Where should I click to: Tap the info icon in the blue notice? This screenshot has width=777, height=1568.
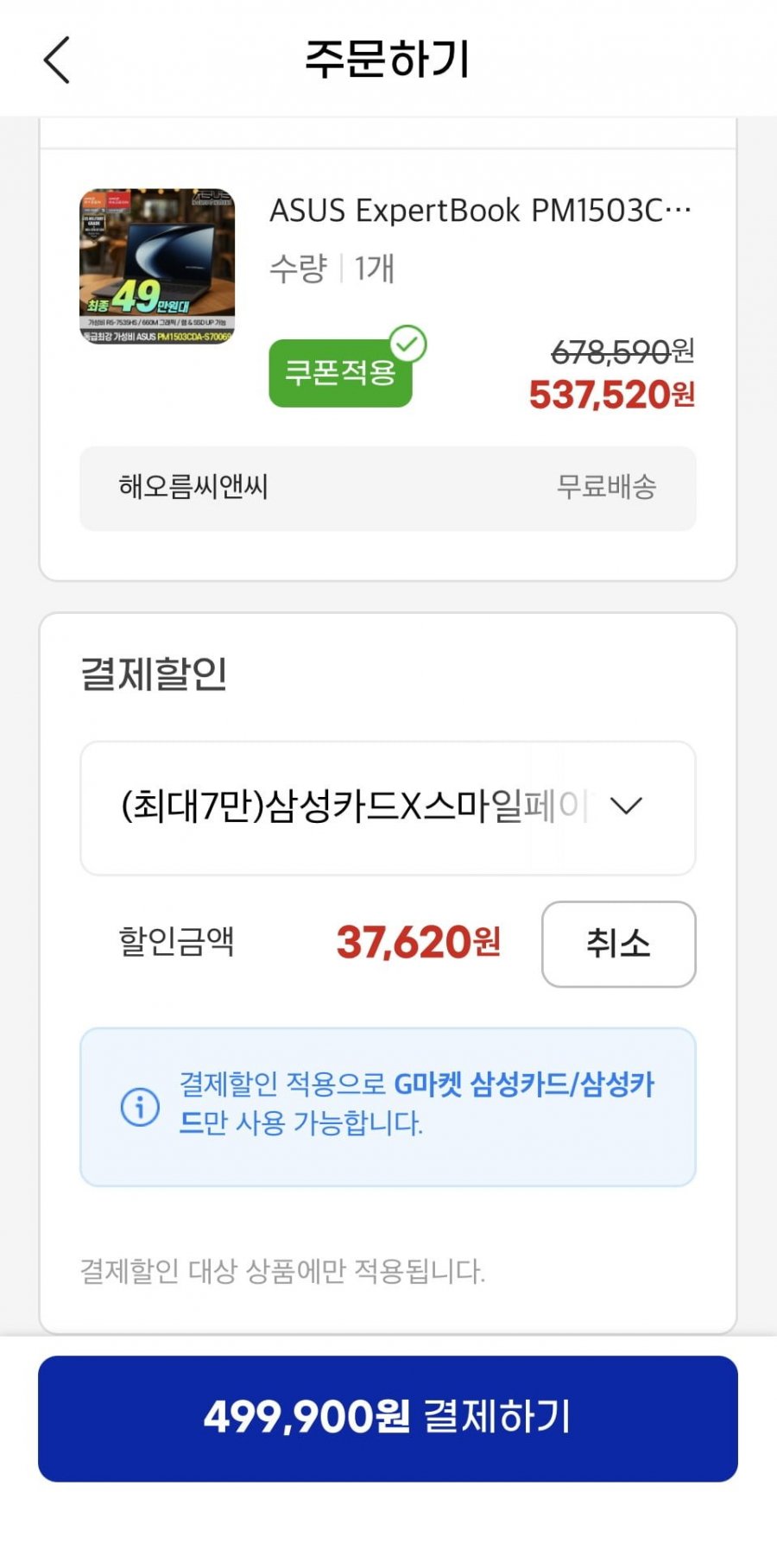(140, 1106)
